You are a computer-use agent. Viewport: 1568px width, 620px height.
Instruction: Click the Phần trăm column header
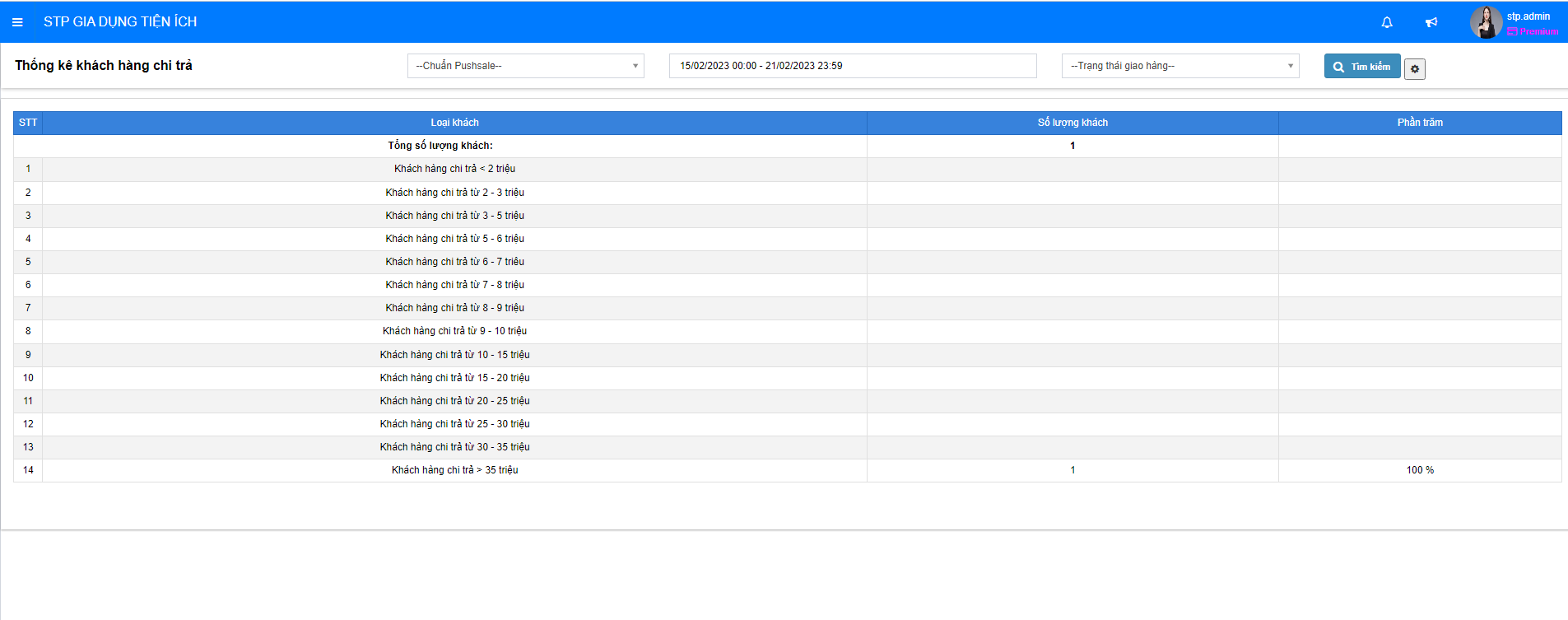(x=1420, y=123)
